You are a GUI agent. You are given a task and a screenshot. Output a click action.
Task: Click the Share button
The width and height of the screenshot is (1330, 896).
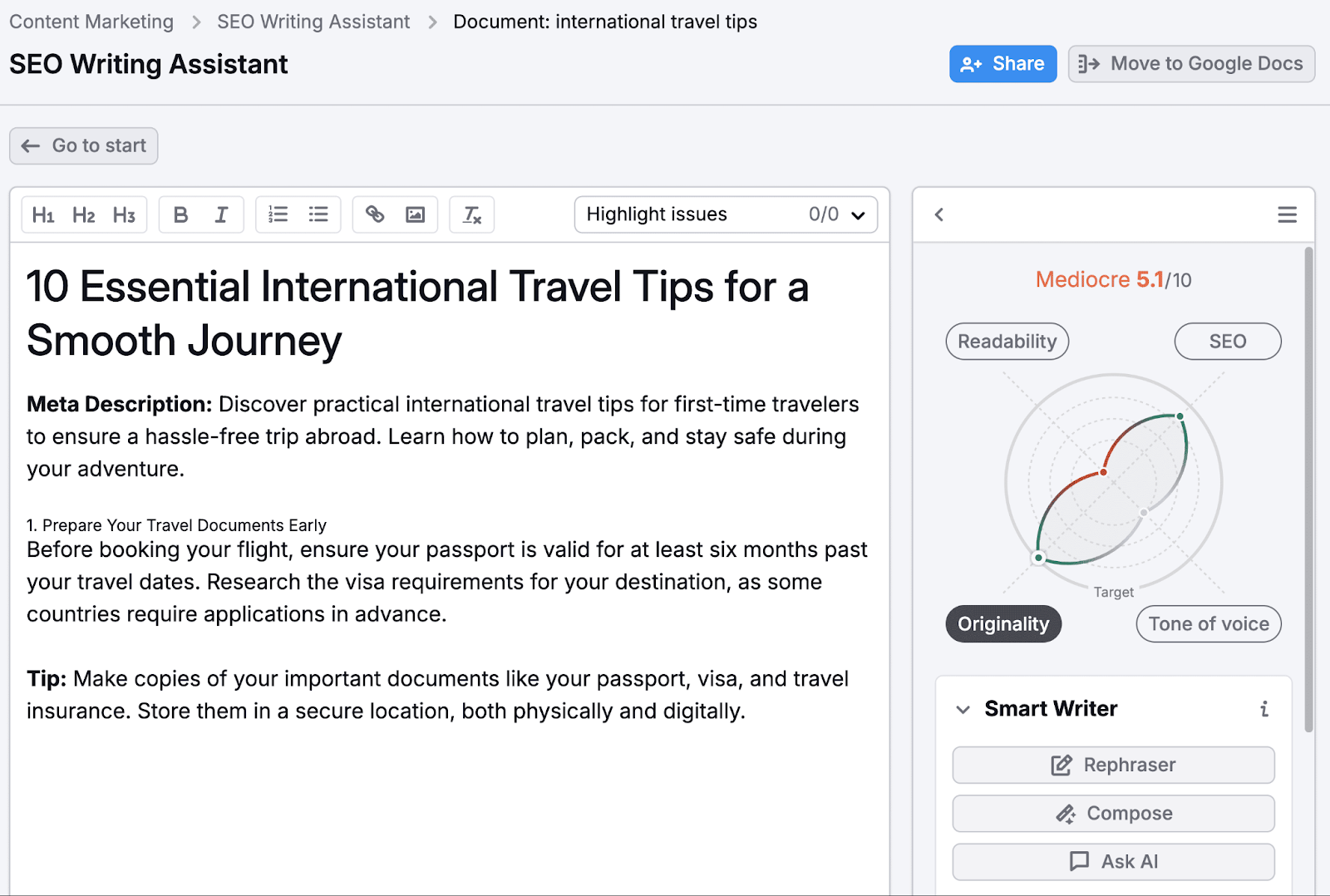pyautogui.click(x=1002, y=64)
